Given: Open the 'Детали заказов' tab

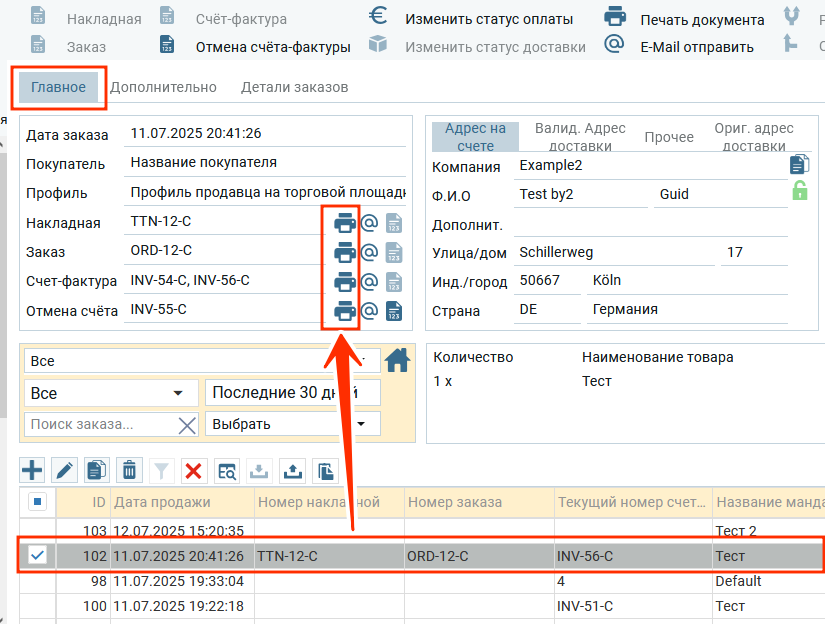Looking at the screenshot, I should 294,87.
